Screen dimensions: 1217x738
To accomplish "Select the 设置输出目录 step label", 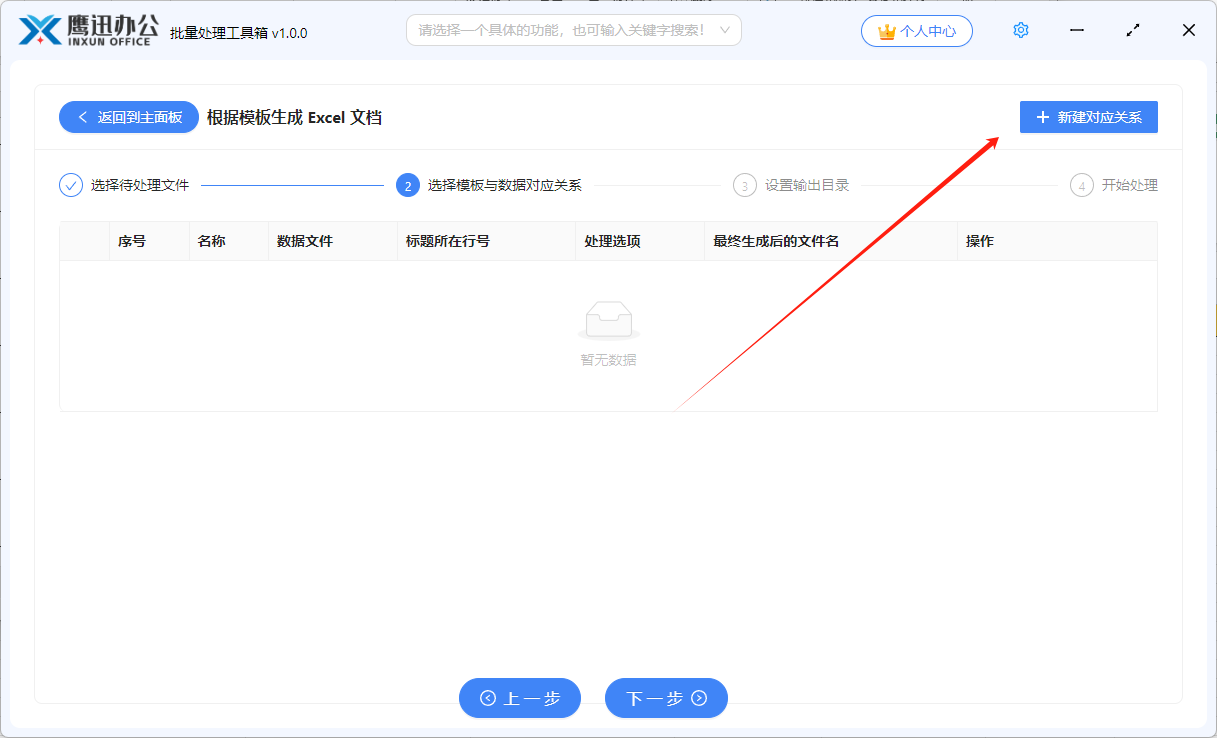I will (807, 185).
